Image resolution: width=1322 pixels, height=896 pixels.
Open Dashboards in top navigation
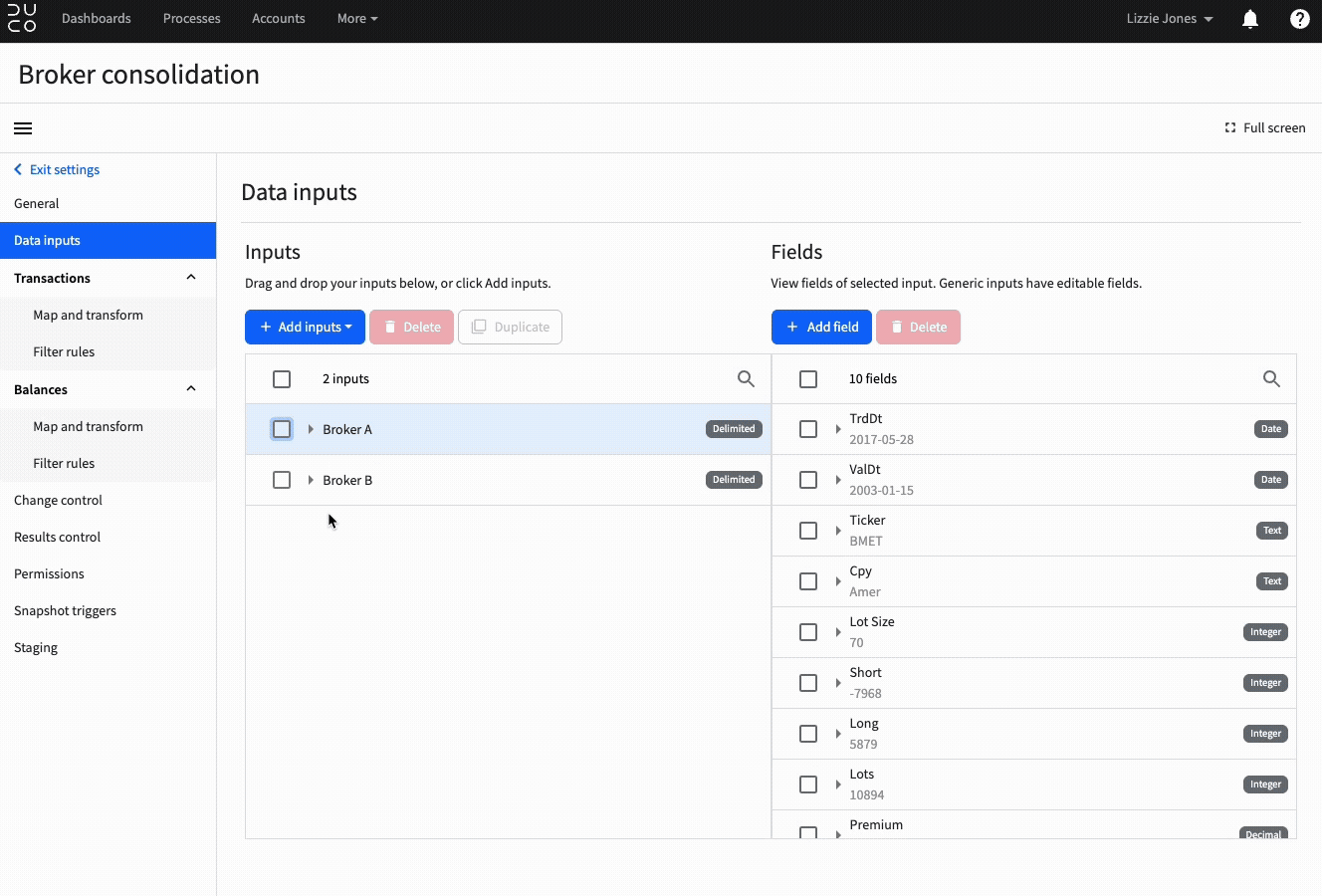[x=97, y=19]
